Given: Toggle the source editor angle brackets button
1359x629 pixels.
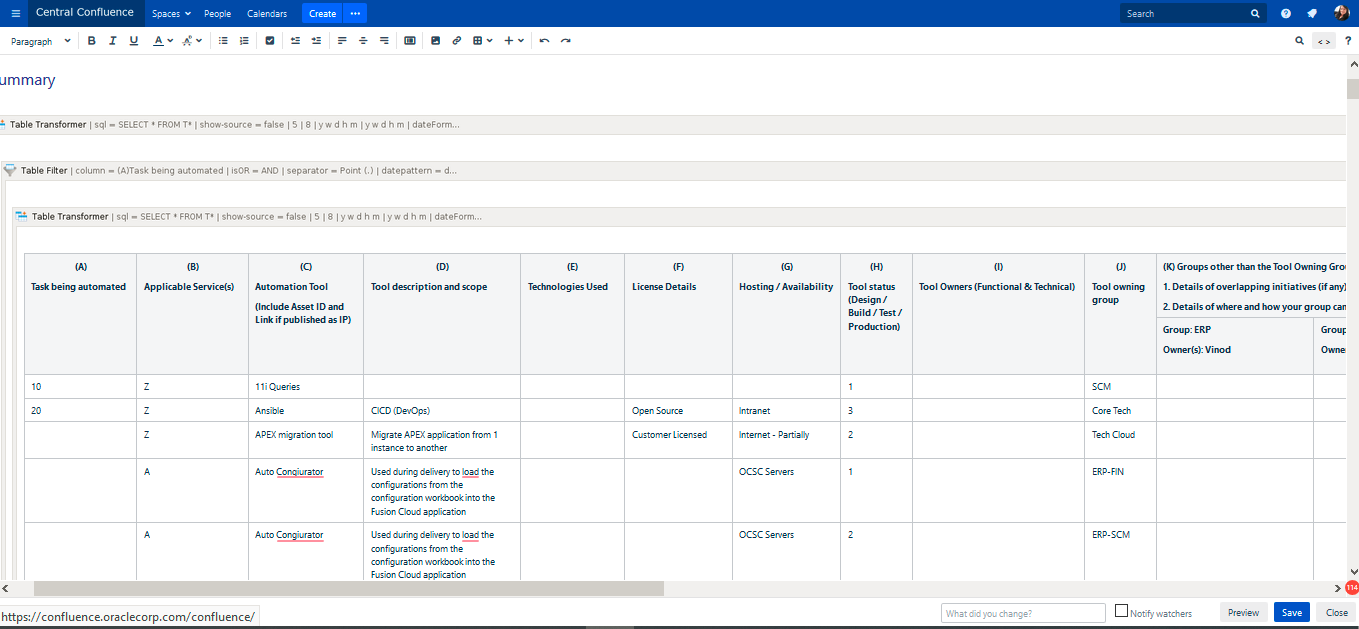Looking at the screenshot, I should pyautogui.click(x=1324, y=41).
